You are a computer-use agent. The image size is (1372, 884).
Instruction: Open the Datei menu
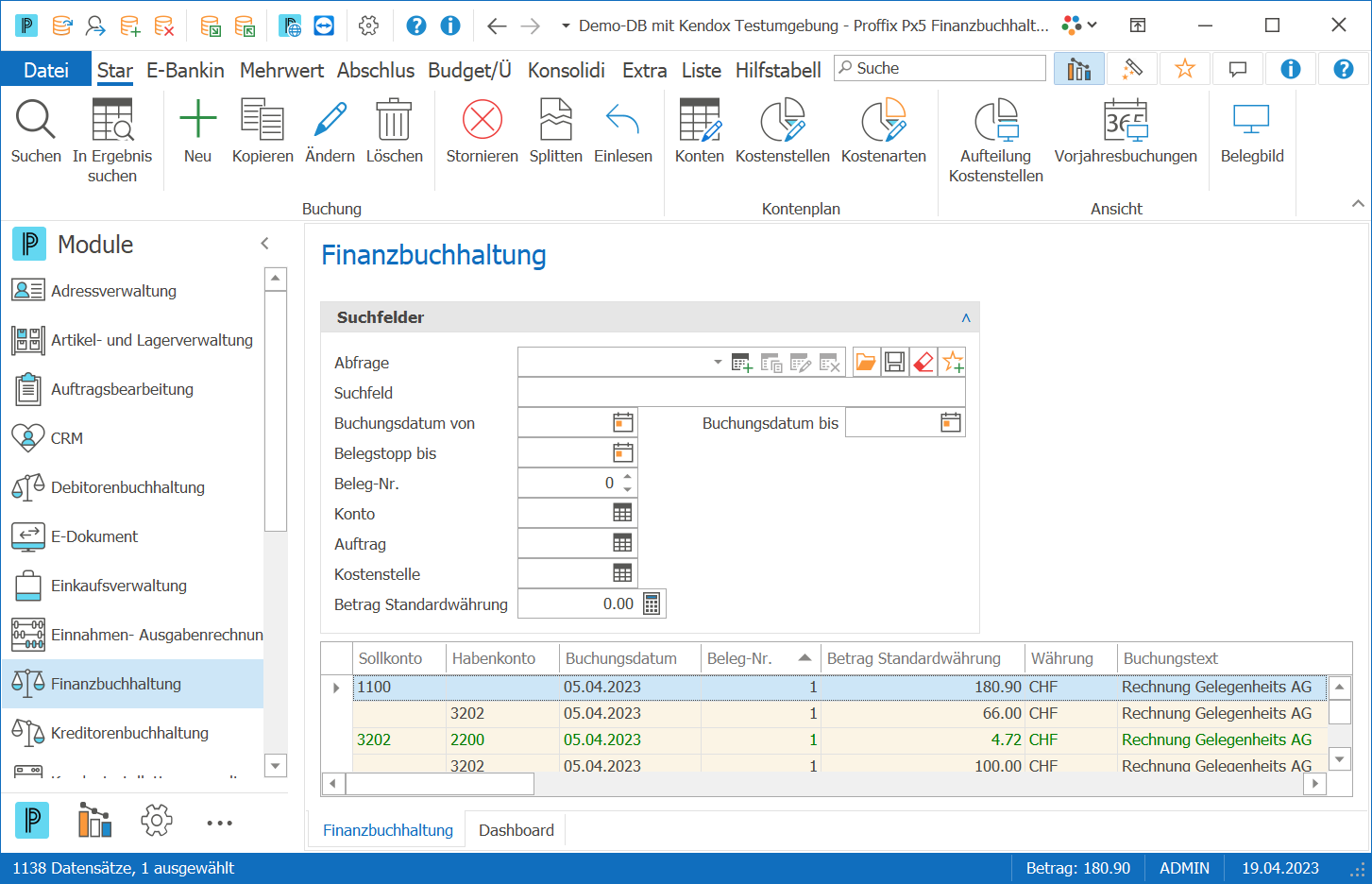(x=46, y=70)
